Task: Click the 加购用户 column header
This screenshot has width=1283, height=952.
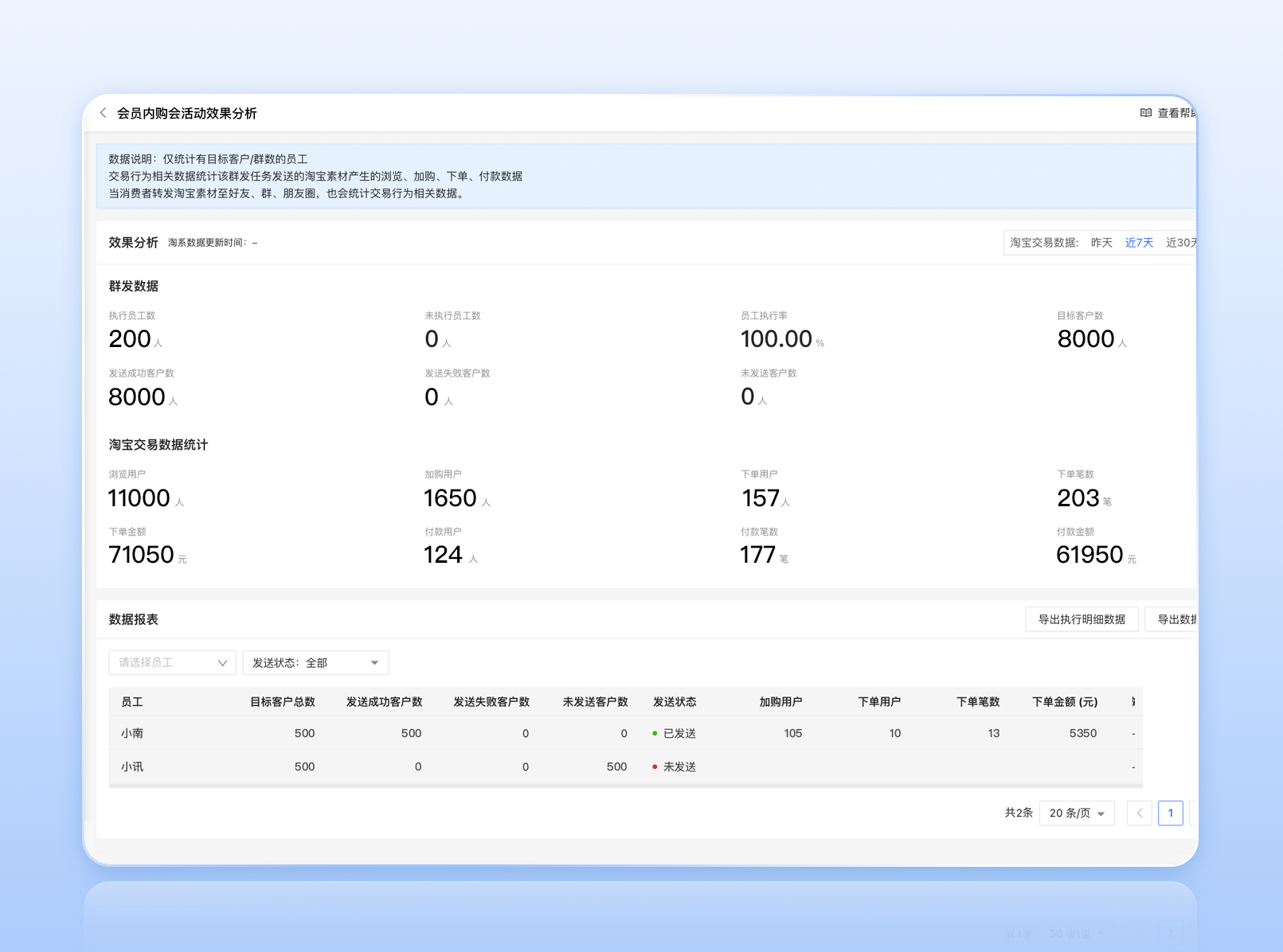Action: pos(780,702)
